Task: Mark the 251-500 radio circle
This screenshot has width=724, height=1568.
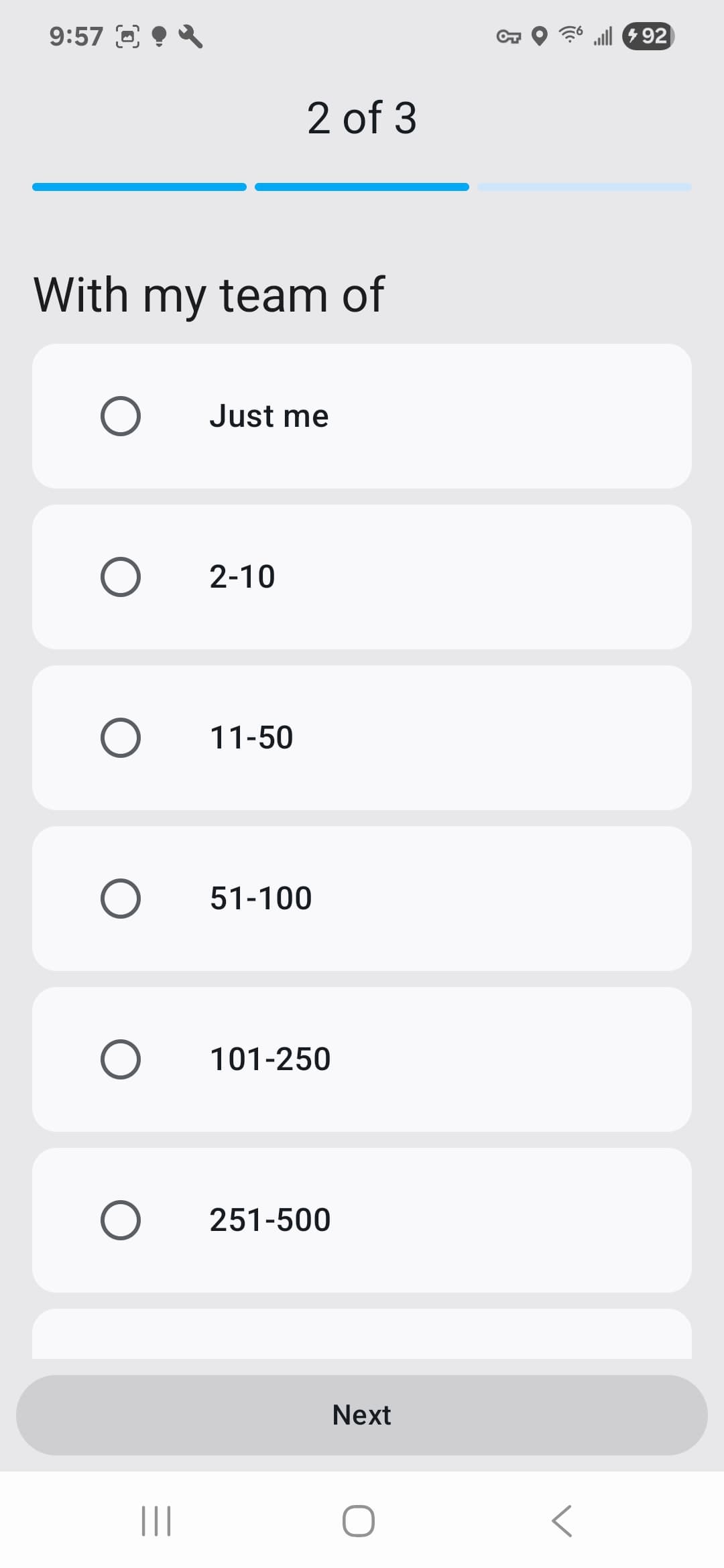Action: (x=121, y=1220)
